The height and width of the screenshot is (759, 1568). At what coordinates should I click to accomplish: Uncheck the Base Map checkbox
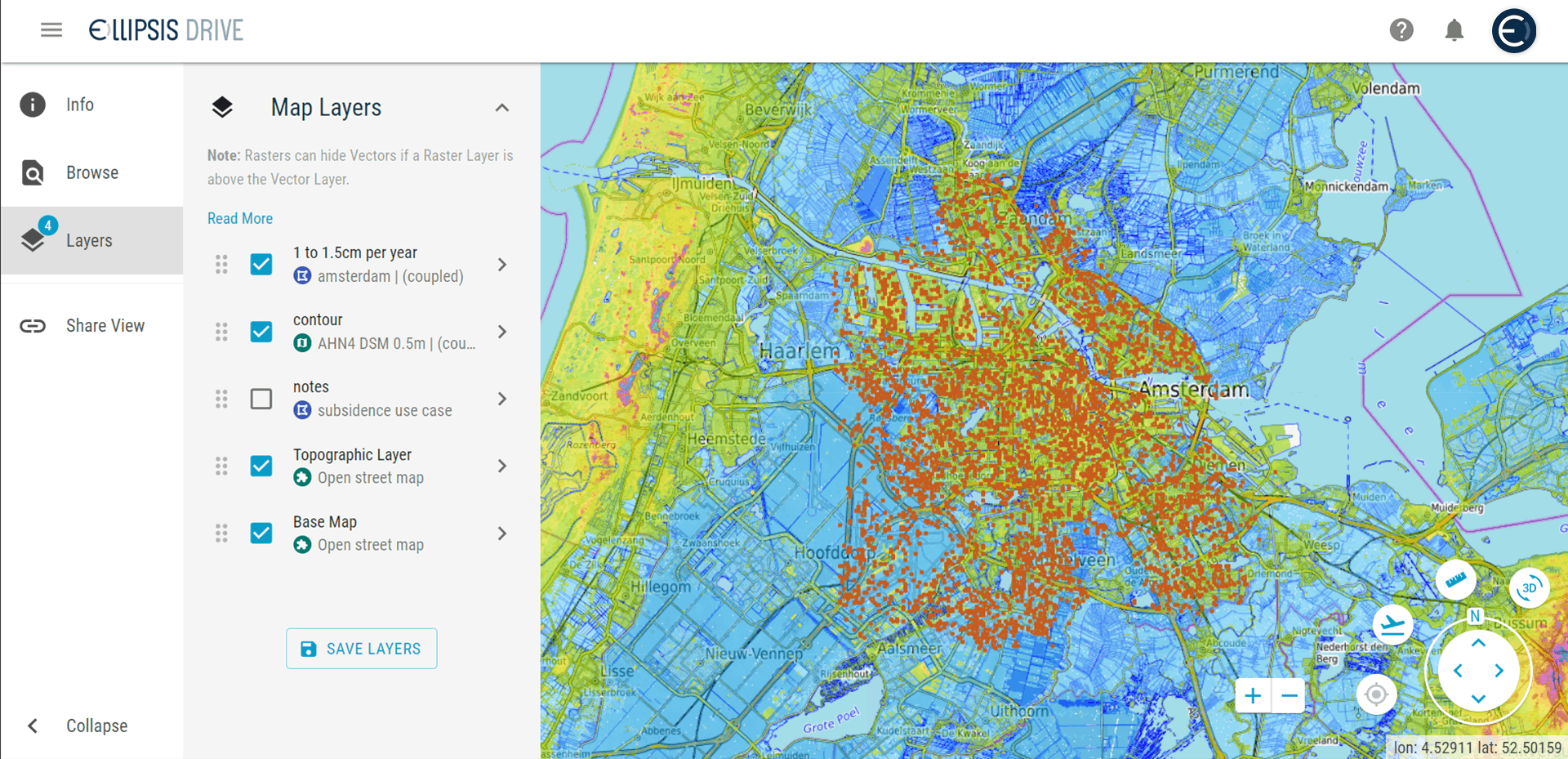click(261, 534)
